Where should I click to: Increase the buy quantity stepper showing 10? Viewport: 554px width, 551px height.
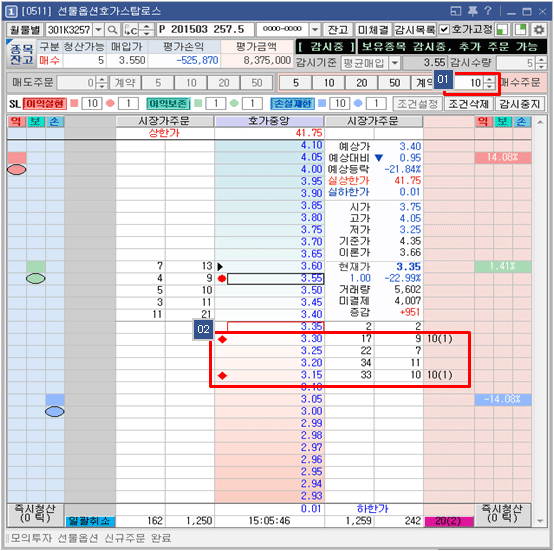(489, 80)
